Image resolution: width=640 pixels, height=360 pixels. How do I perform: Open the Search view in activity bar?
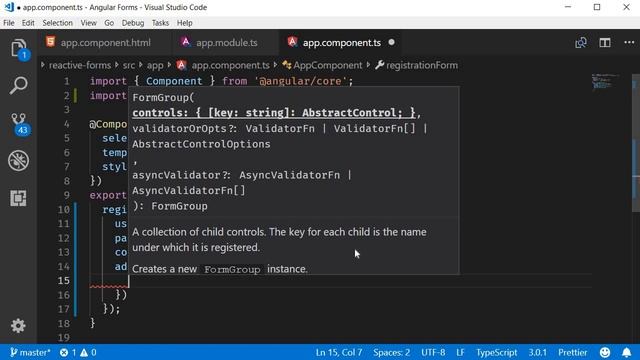tap(18, 85)
